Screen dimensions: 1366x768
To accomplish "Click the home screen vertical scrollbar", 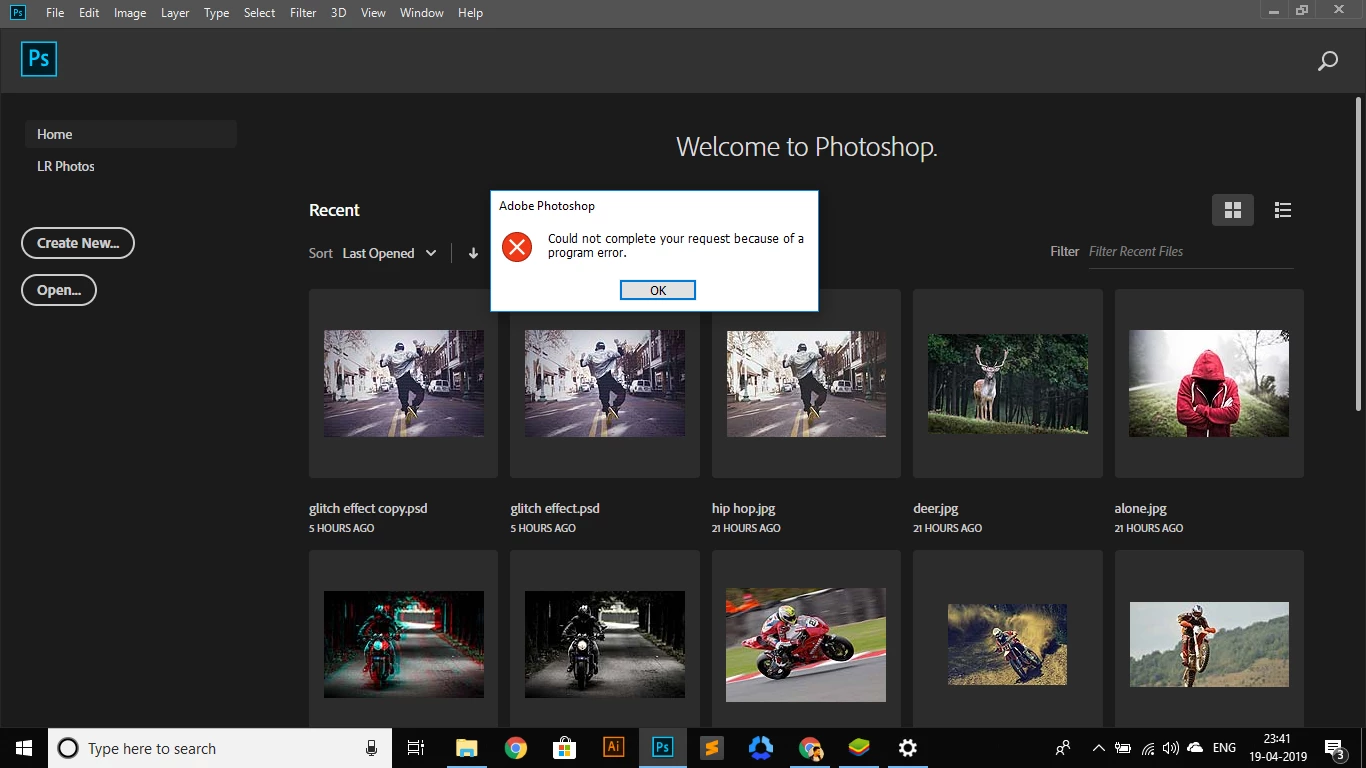I will tap(1358, 254).
